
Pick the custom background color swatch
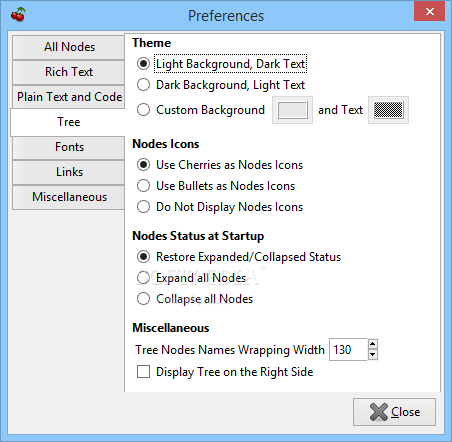(292, 110)
